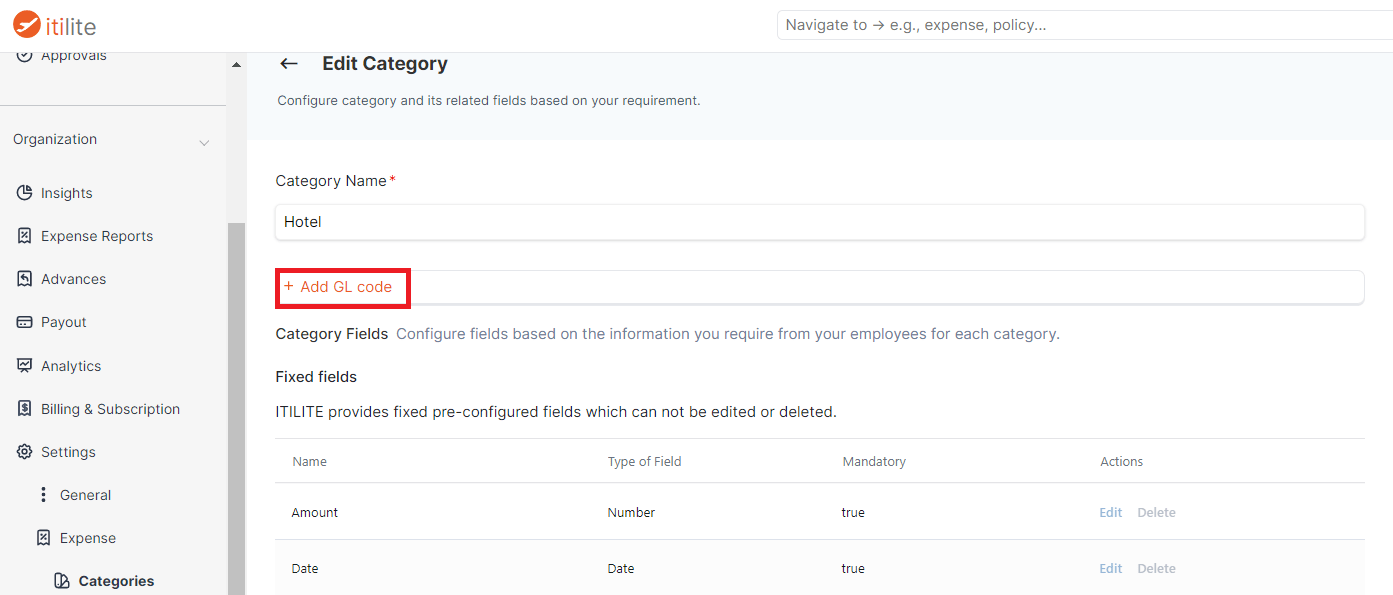Expand the Expense settings item

coord(88,538)
